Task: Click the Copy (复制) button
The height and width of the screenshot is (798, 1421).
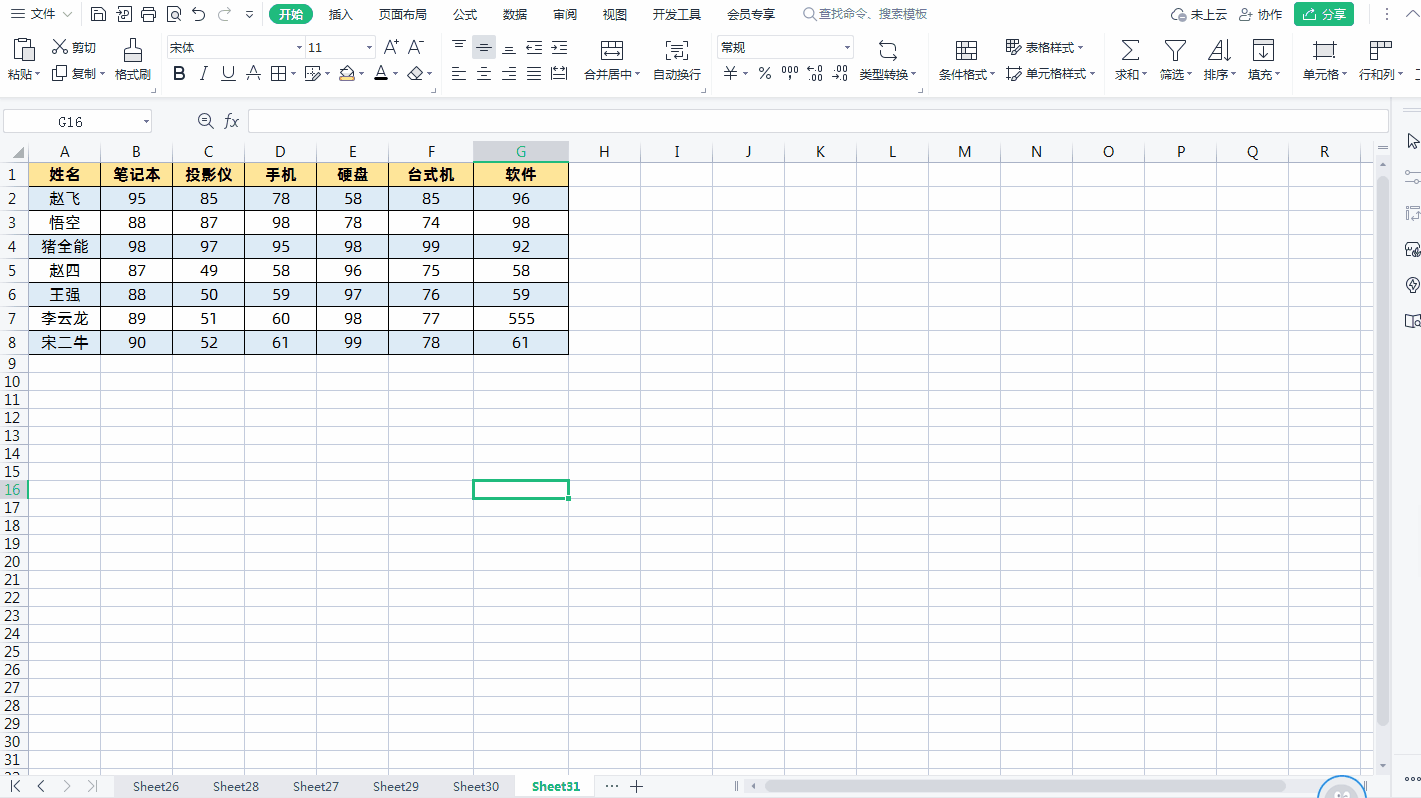Action: [76, 73]
